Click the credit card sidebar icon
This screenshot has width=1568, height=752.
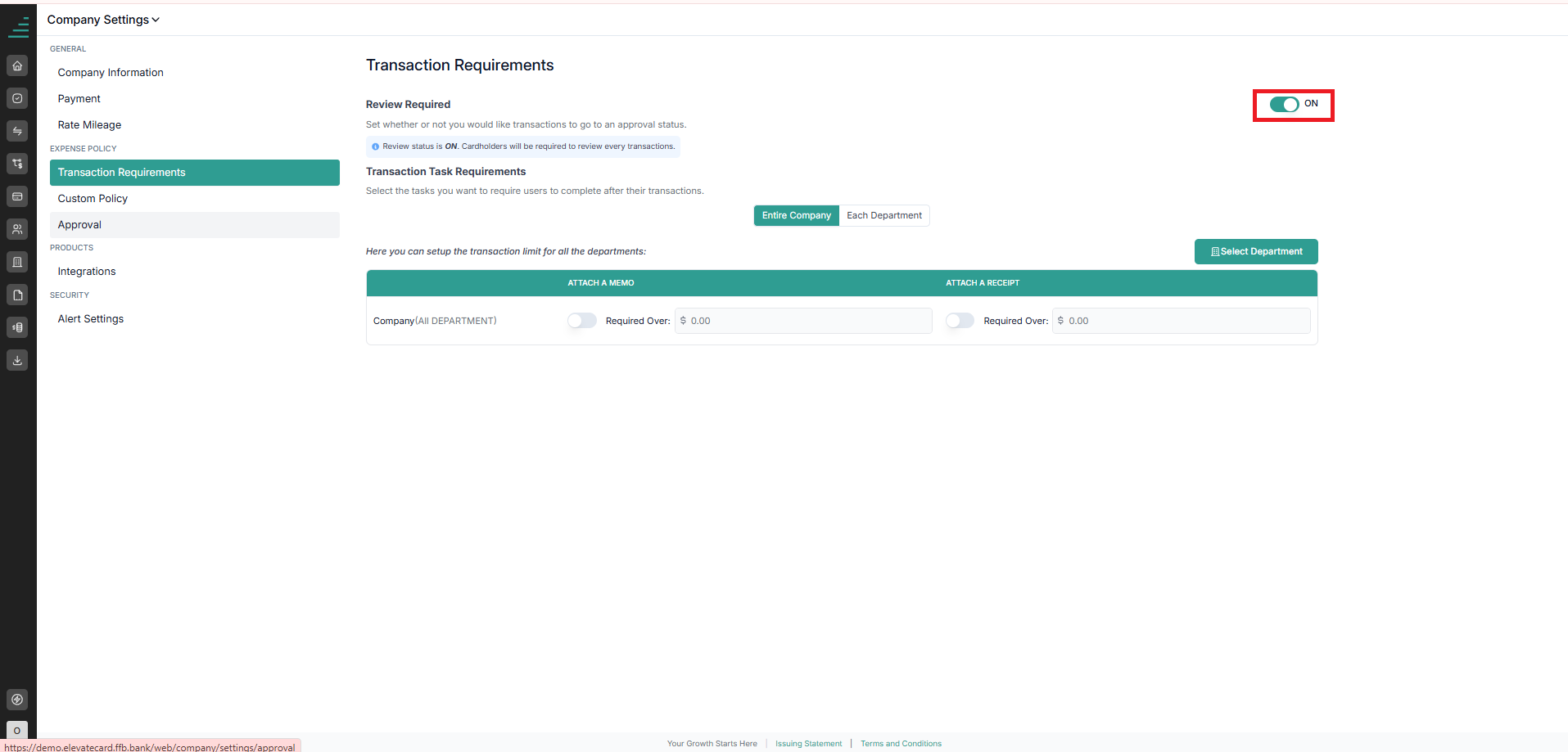coord(17,196)
